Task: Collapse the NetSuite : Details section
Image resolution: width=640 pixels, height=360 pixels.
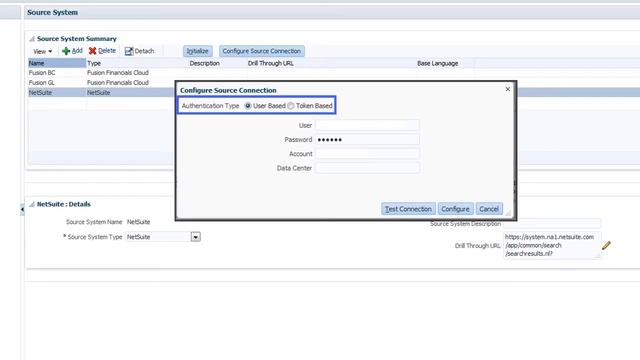Action: [x=32, y=204]
